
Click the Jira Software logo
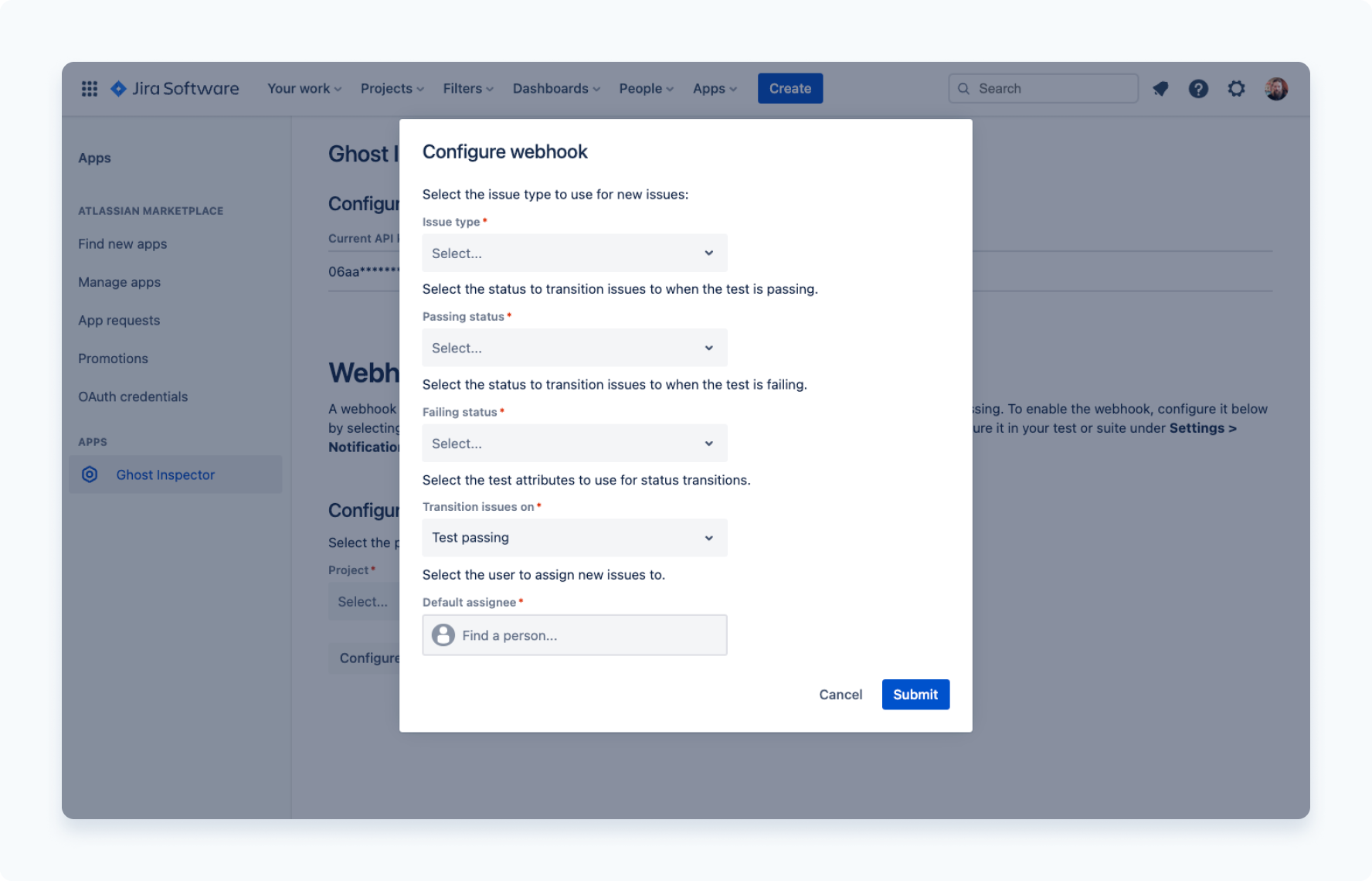[x=174, y=88]
